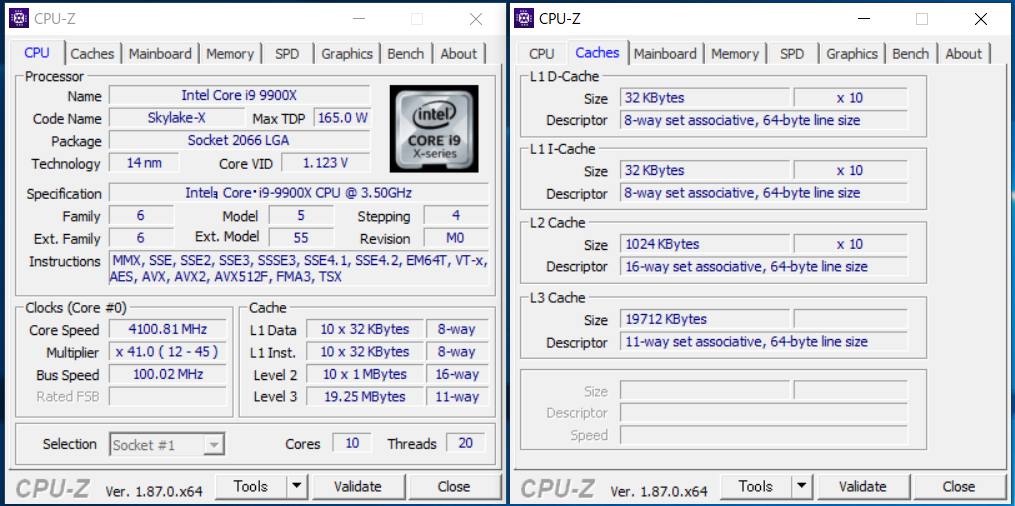
Task: Click the Specification field i9-9900X CPU @ 3.50GHz
Action: (x=298, y=193)
